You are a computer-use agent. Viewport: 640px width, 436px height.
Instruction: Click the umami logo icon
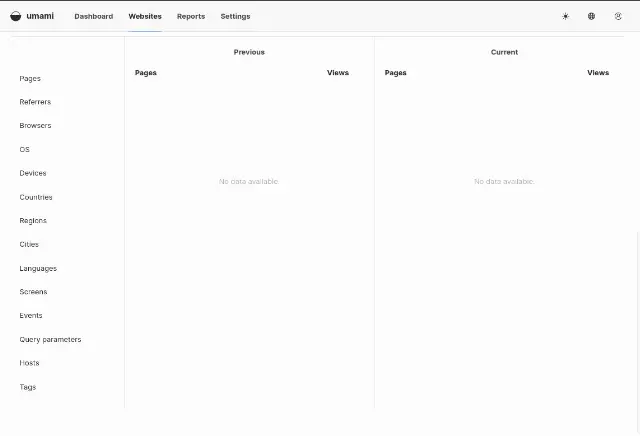tap(16, 16)
